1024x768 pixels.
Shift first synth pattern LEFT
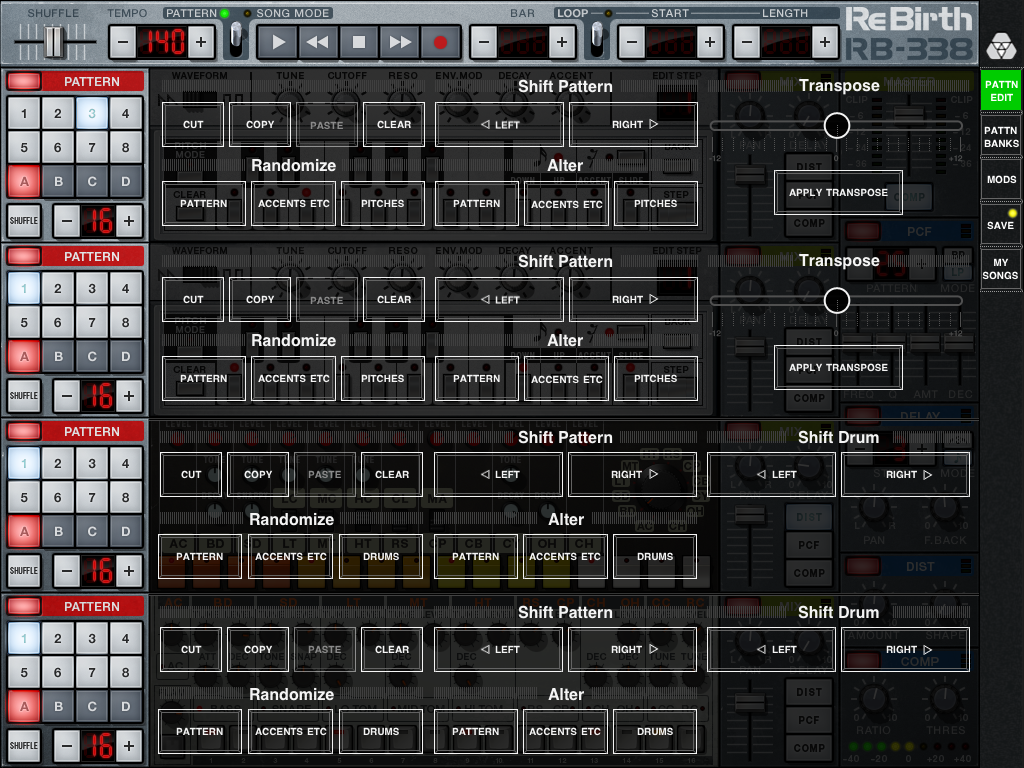(x=500, y=124)
